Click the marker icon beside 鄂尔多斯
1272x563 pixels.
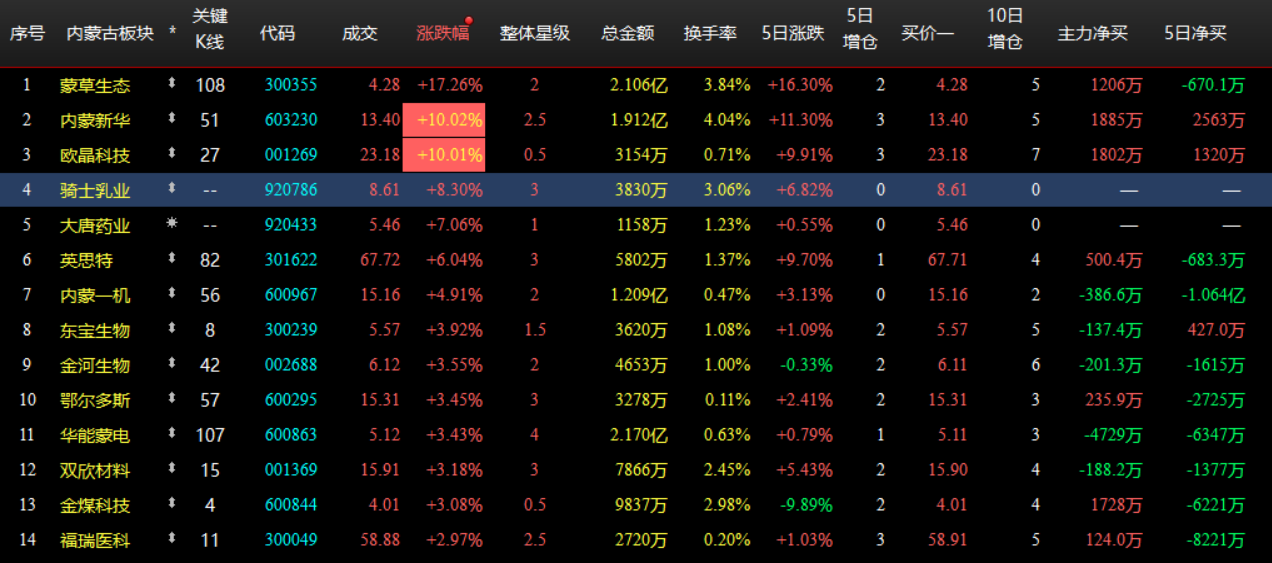[x=172, y=399]
